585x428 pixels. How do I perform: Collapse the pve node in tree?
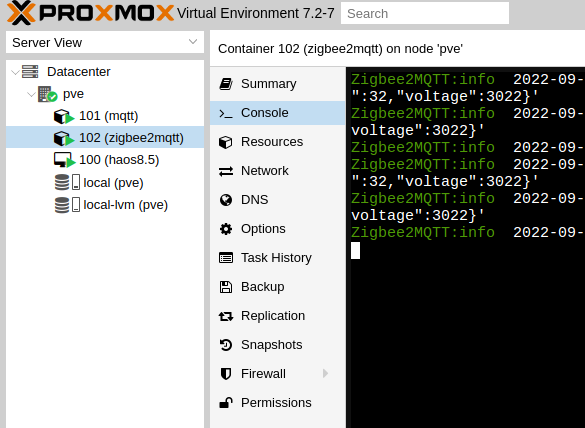click(31, 94)
